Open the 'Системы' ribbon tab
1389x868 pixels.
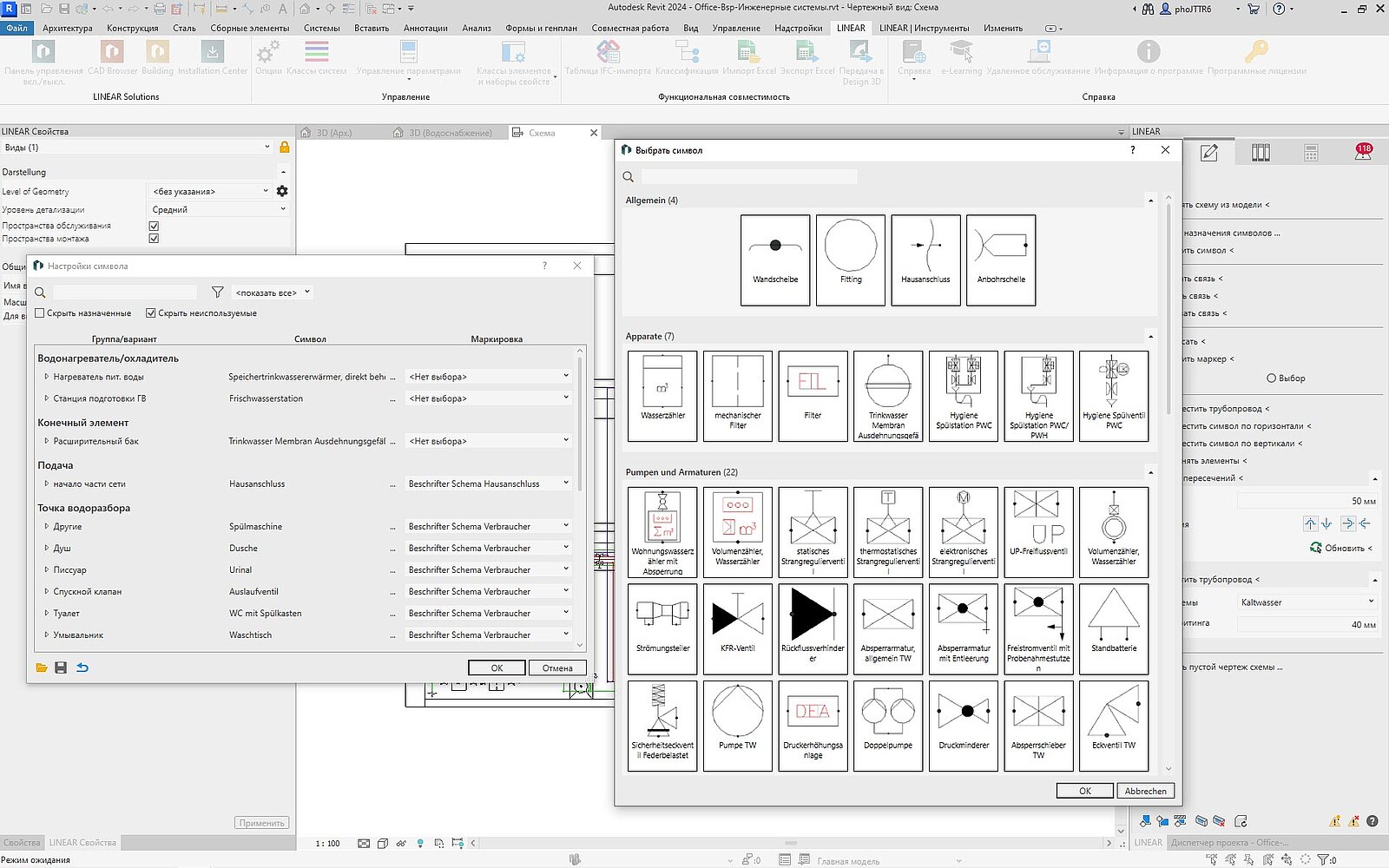tap(321, 28)
